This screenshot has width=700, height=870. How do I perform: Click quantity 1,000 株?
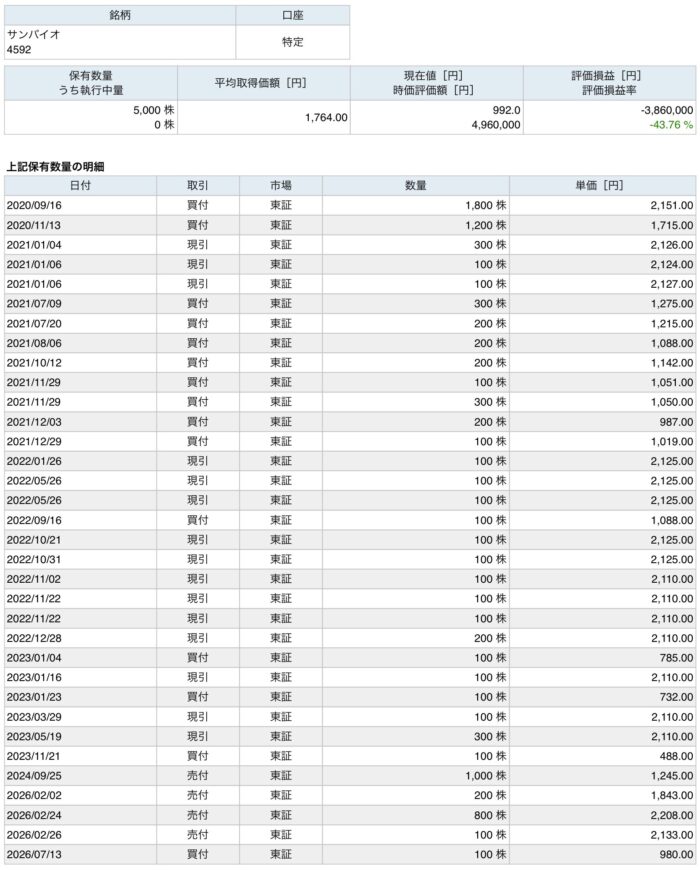[x=486, y=776]
